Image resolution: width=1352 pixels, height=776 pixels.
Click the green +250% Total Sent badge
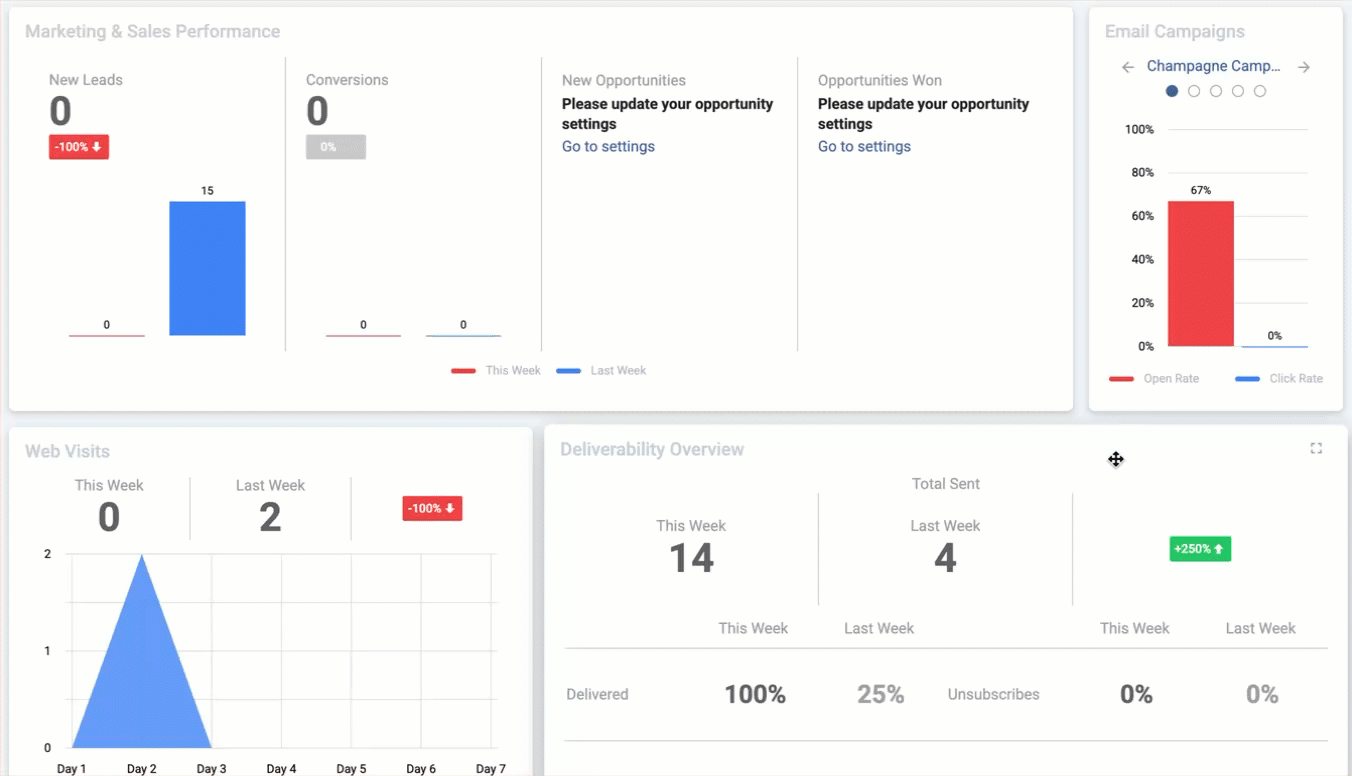pyautogui.click(x=1200, y=549)
